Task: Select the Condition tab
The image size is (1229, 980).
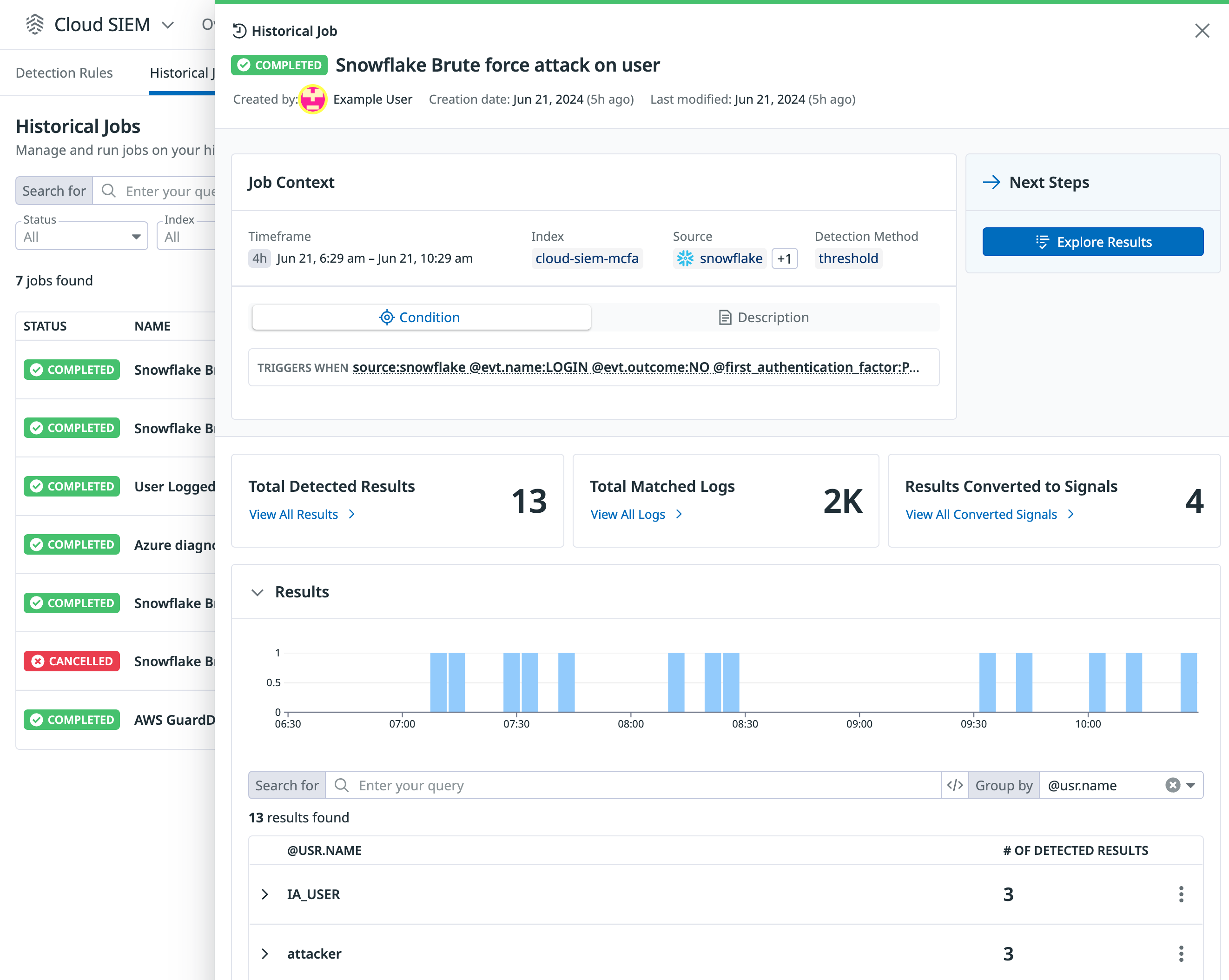Action: coord(421,317)
